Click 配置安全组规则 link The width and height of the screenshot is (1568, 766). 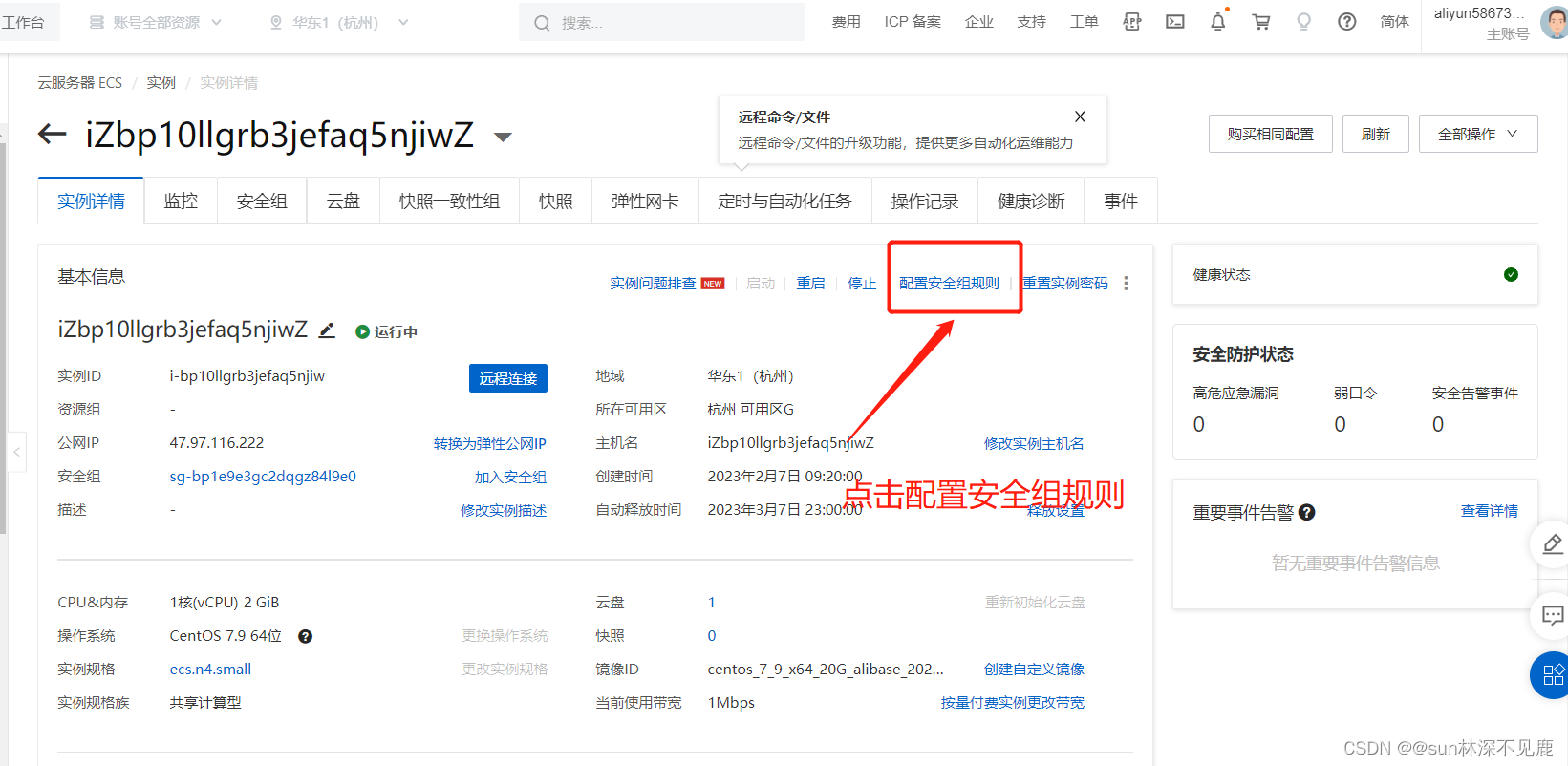tap(949, 284)
